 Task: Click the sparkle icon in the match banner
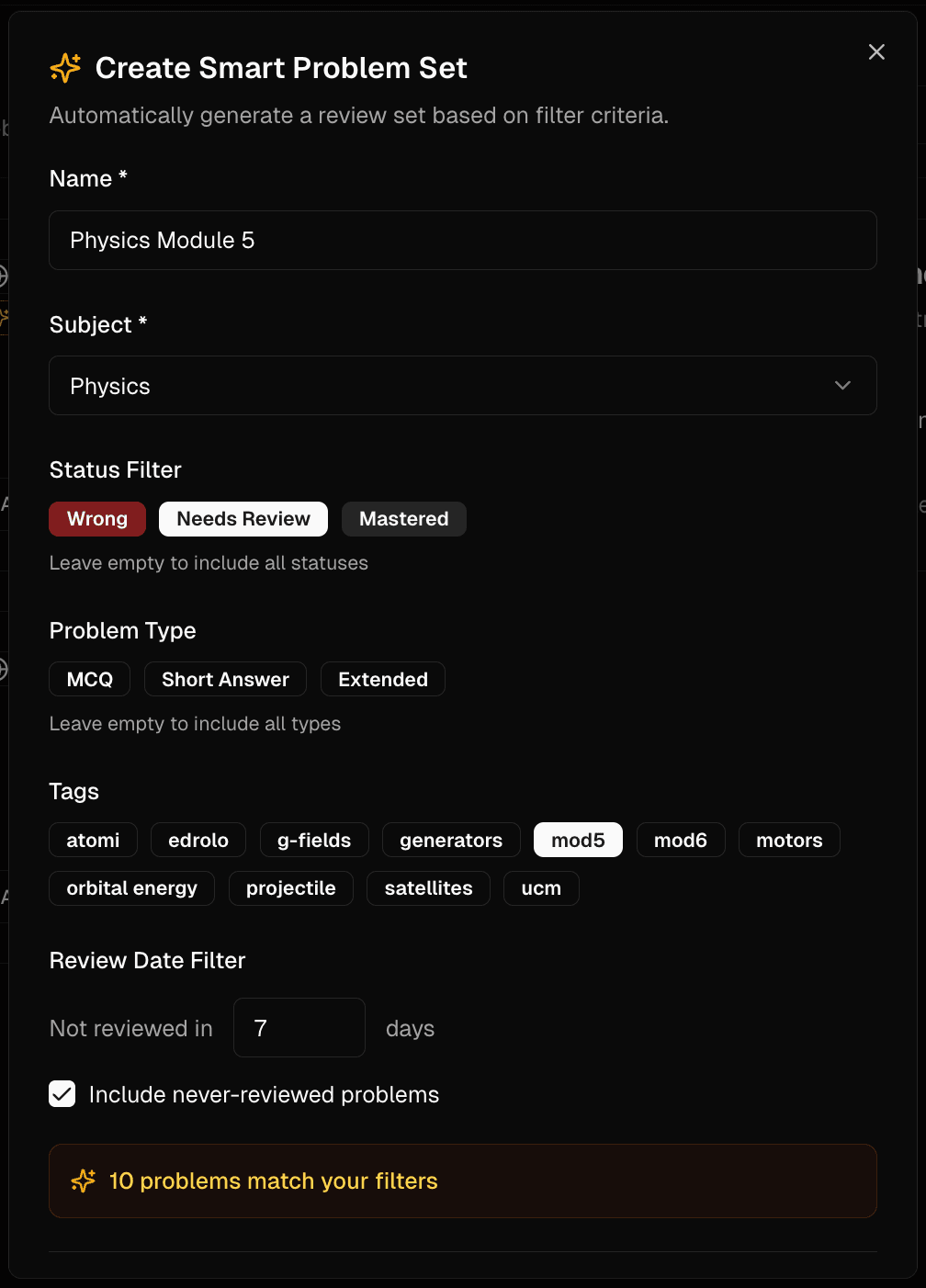[83, 1181]
